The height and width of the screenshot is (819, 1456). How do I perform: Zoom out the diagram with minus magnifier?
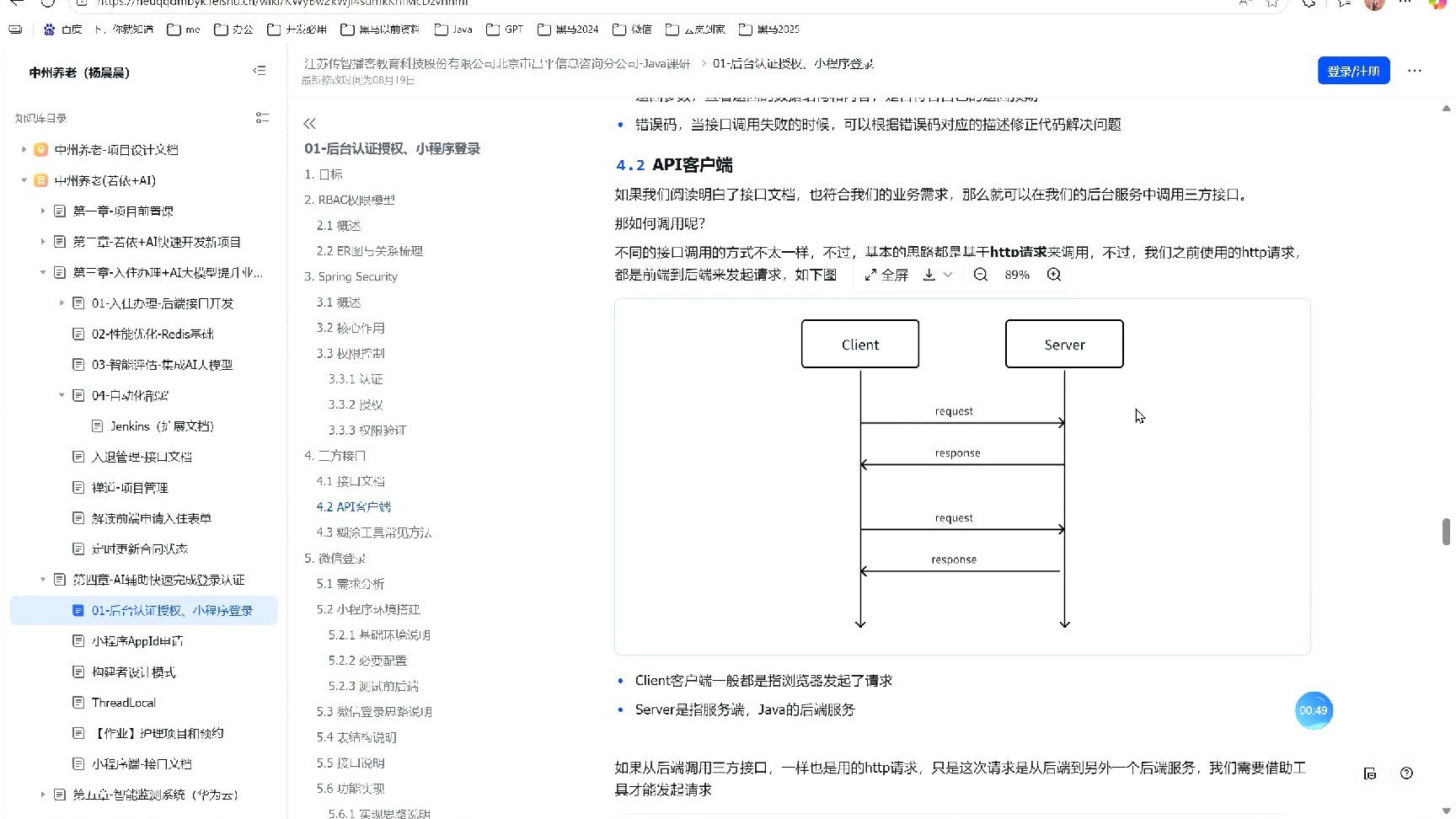981,275
